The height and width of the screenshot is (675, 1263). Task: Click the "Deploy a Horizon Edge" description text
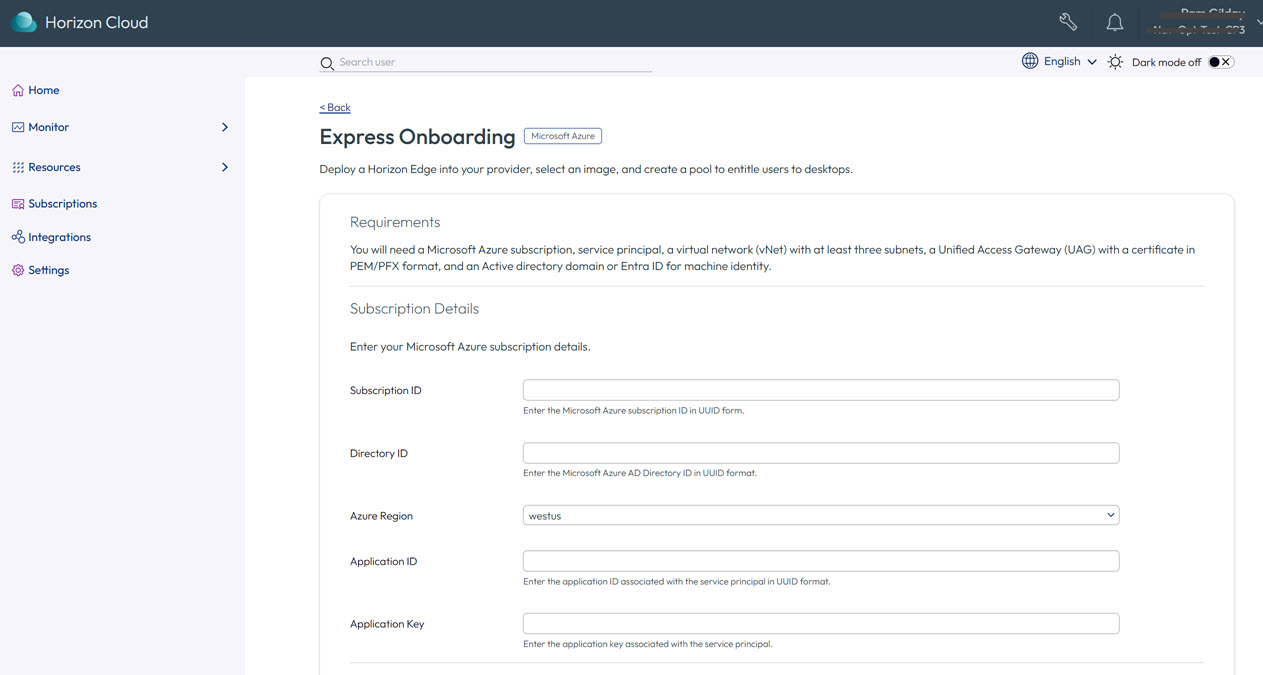(x=586, y=169)
